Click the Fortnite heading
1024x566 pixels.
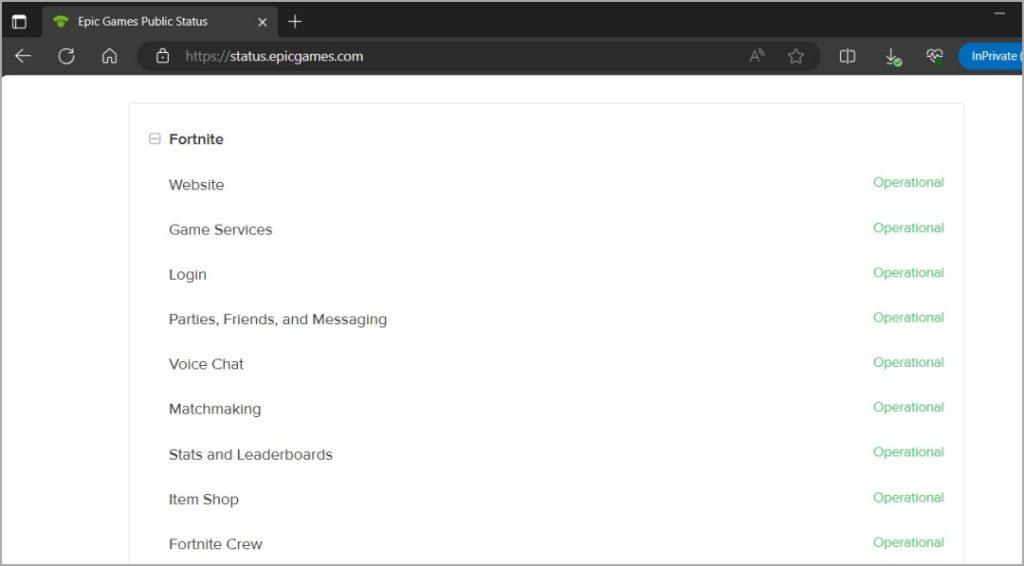tap(196, 139)
